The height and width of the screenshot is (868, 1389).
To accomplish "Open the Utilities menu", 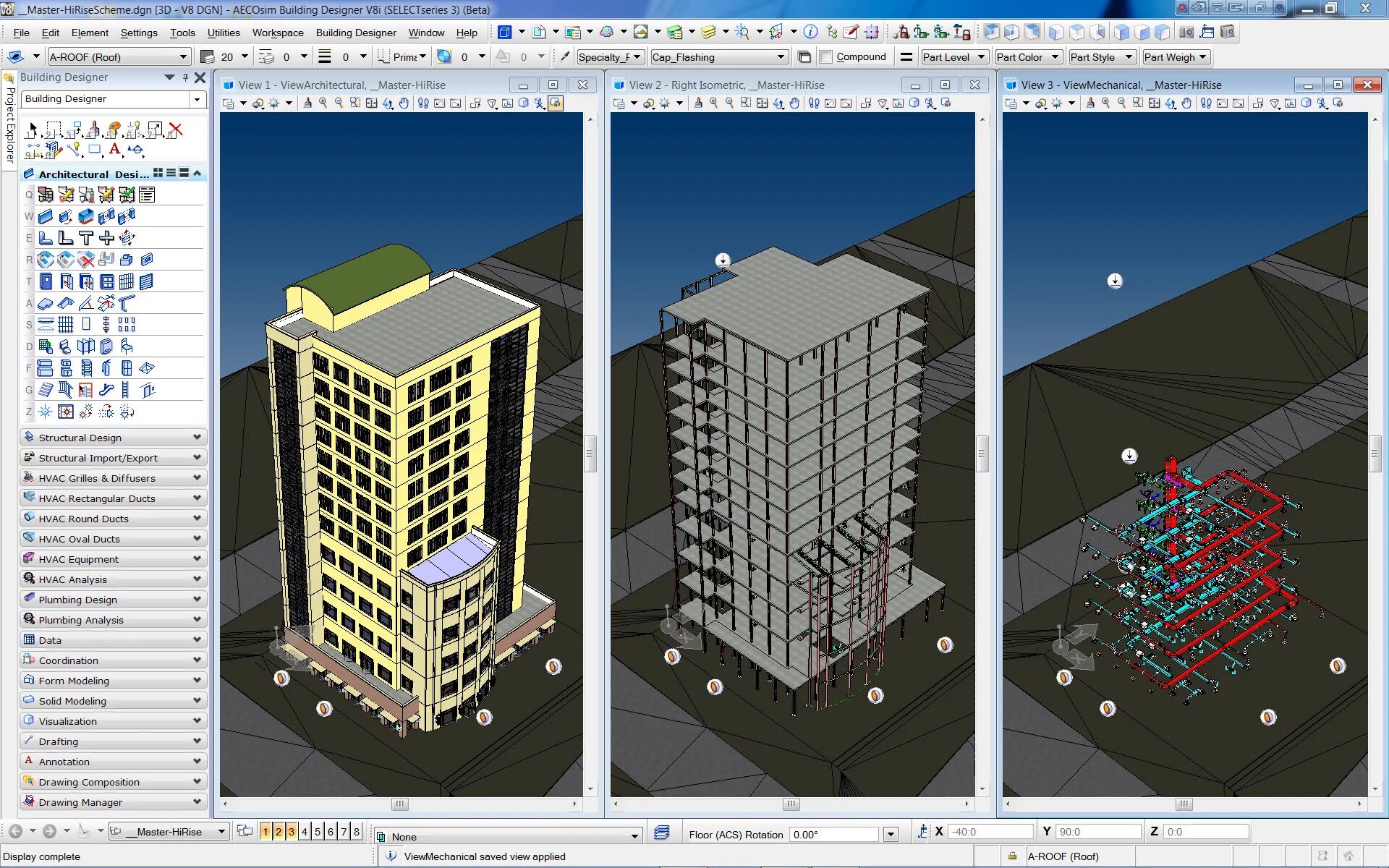I will (x=224, y=33).
